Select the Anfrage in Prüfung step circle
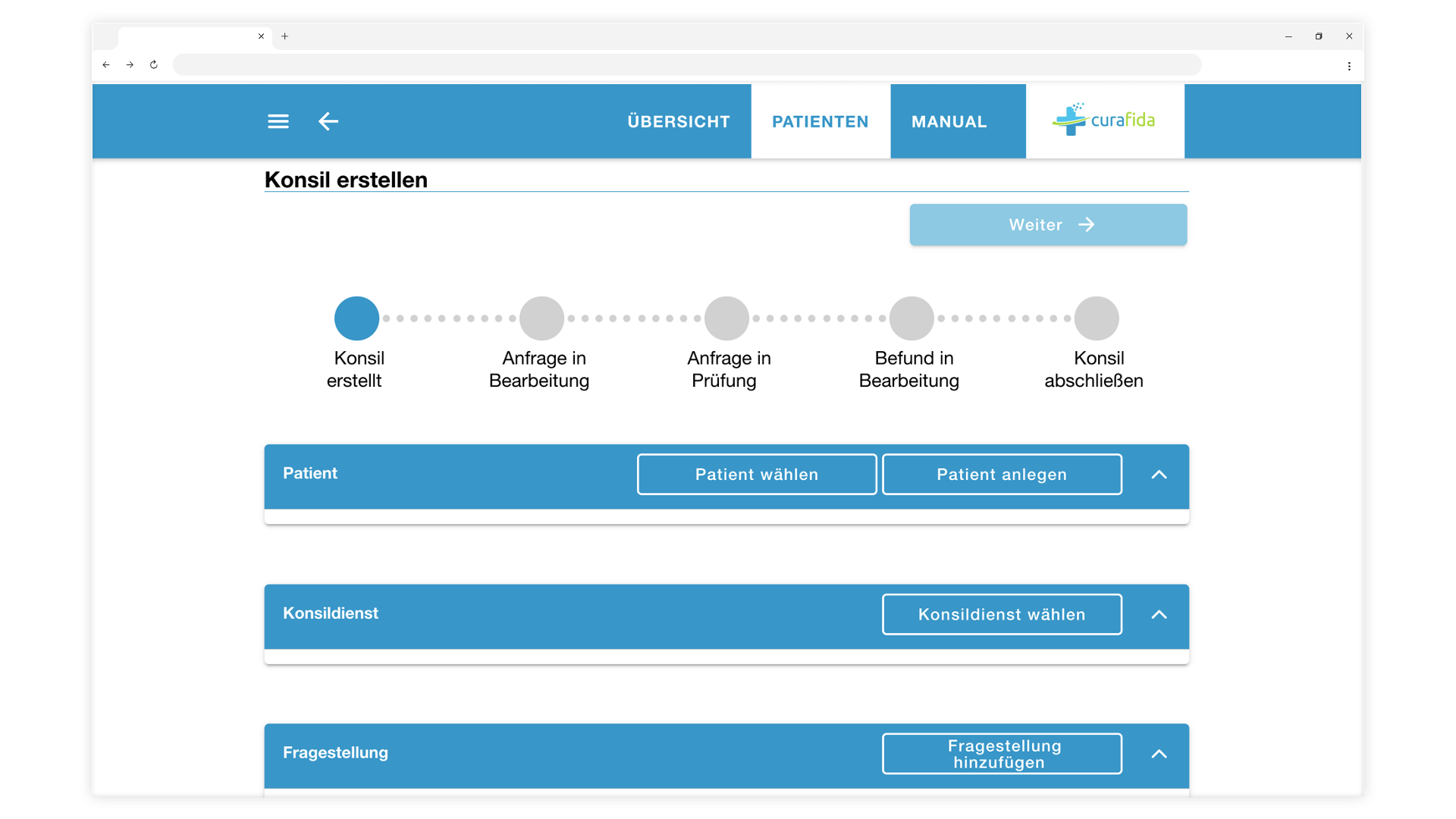This screenshot has height=819, width=1456. pyautogui.click(x=726, y=318)
